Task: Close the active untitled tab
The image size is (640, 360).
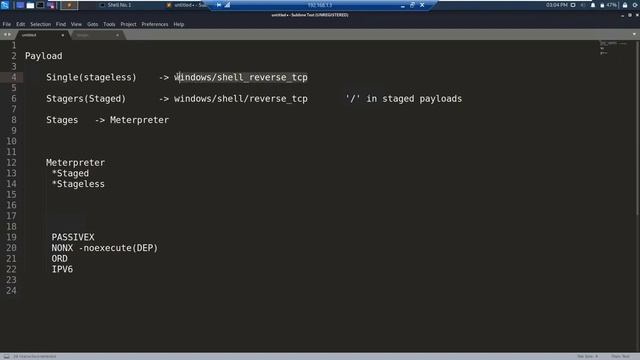Action: pyautogui.click(x=62, y=36)
